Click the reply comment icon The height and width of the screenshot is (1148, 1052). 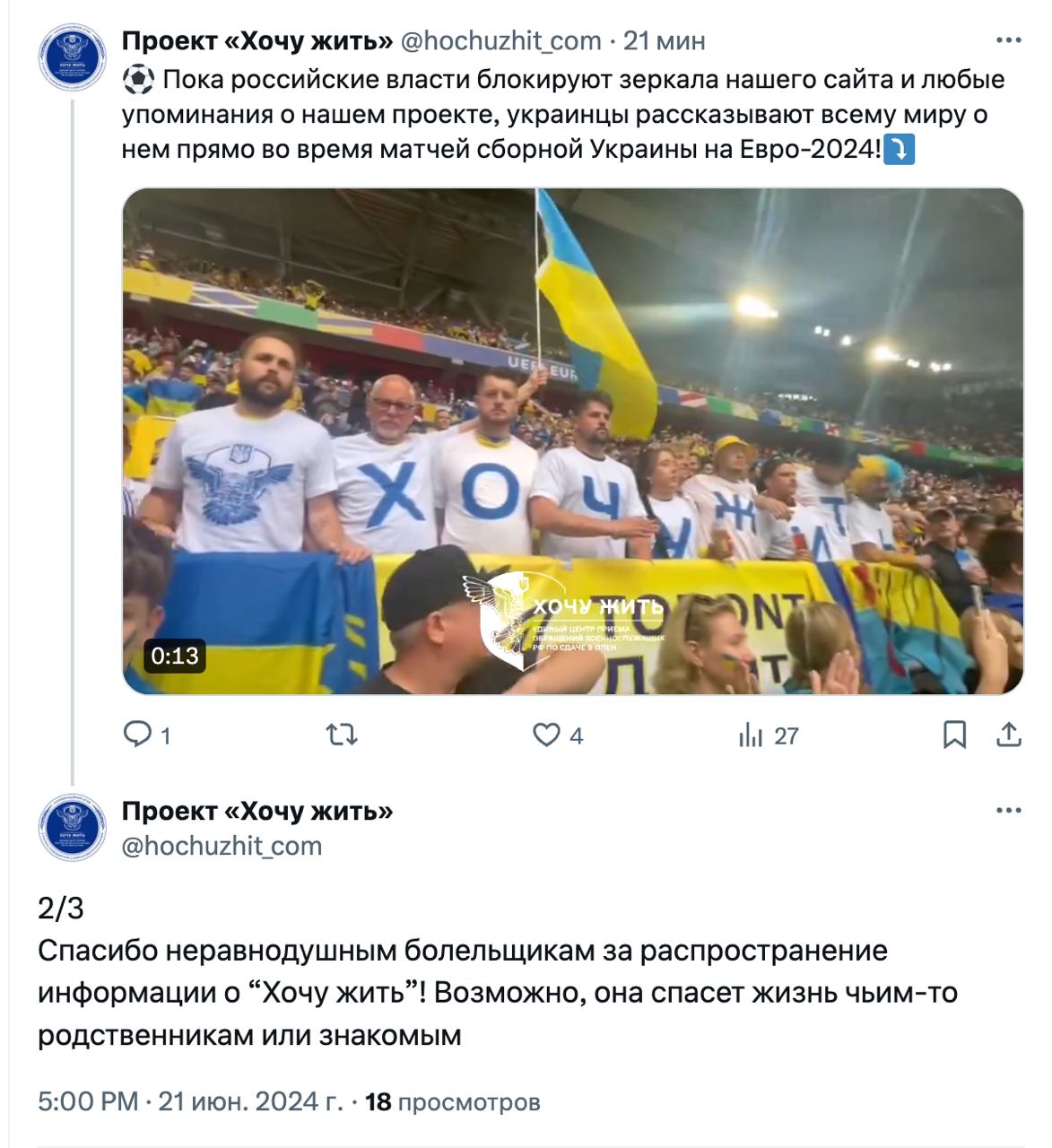tap(137, 735)
